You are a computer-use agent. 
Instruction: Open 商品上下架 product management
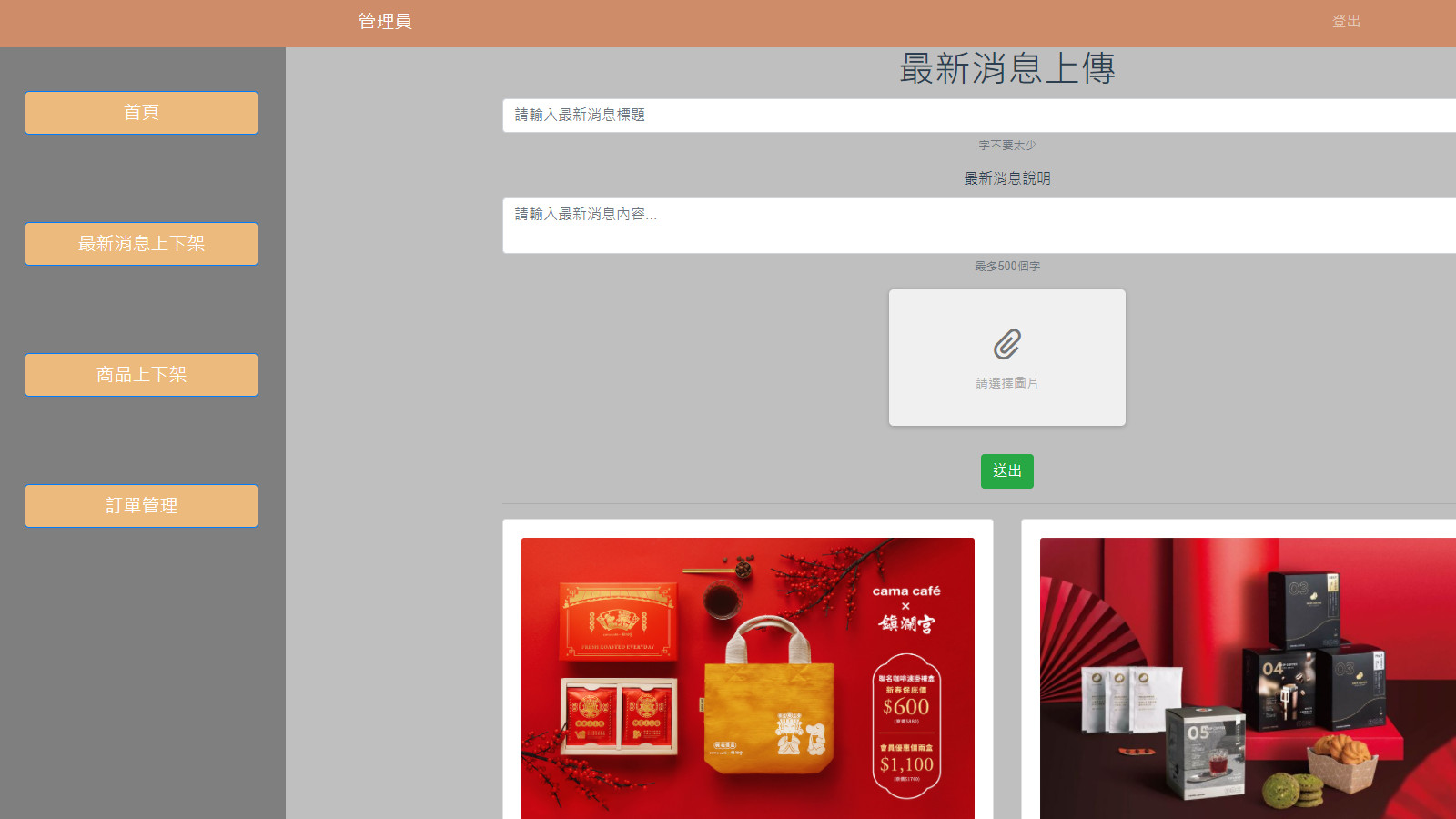[141, 375]
